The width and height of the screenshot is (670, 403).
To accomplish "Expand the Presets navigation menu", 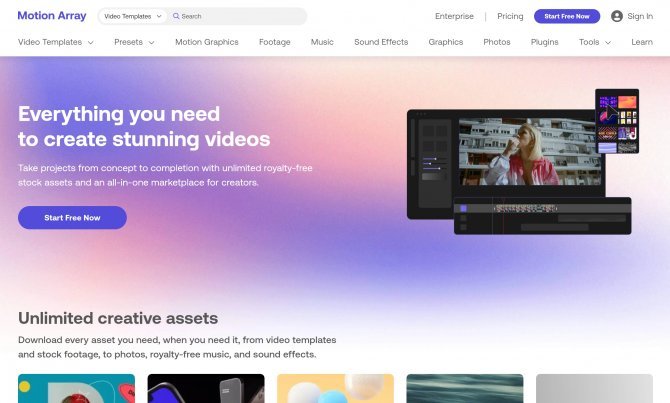I will point(134,42).
